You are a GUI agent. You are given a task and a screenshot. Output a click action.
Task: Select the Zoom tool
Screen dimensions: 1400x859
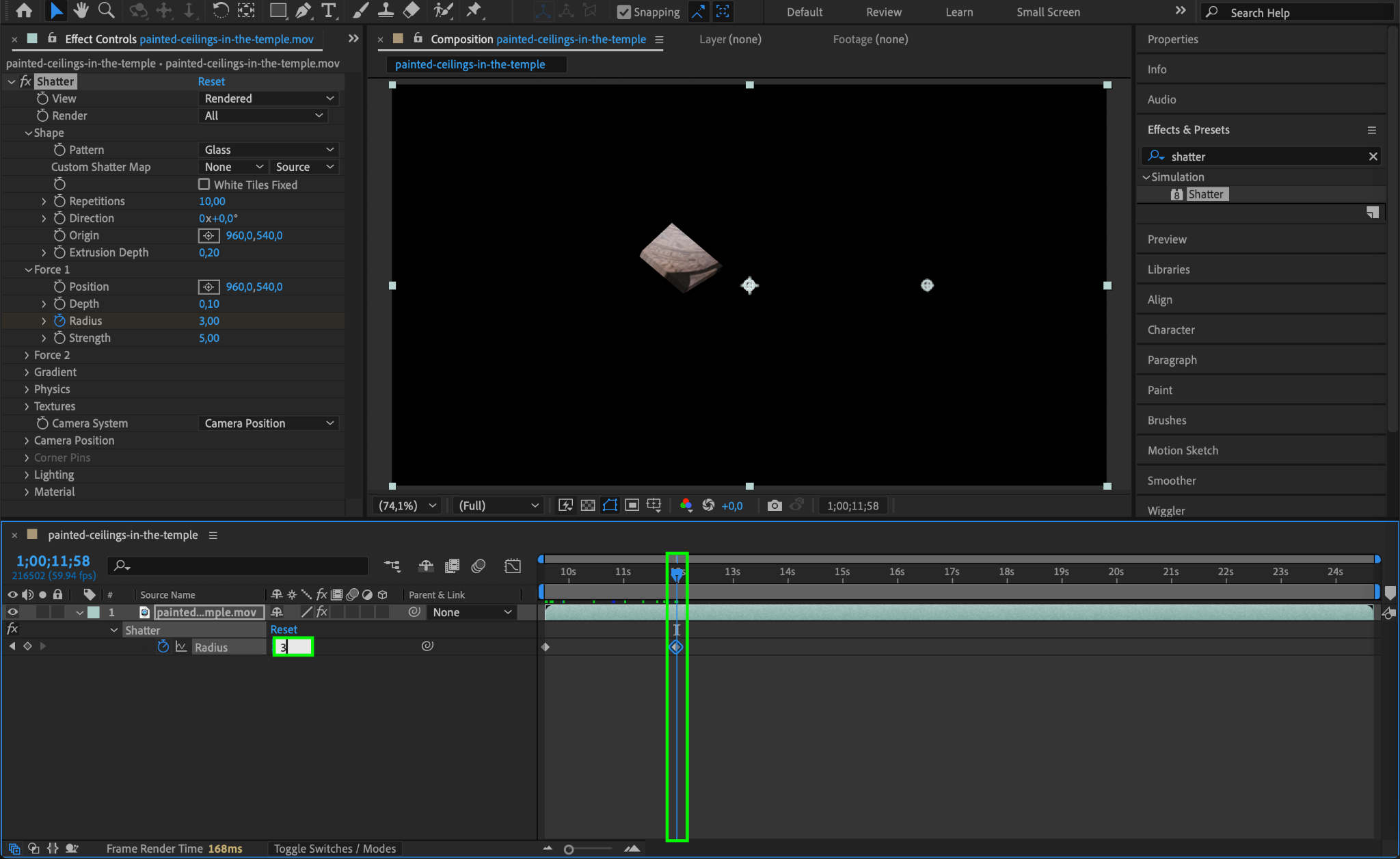106,10
